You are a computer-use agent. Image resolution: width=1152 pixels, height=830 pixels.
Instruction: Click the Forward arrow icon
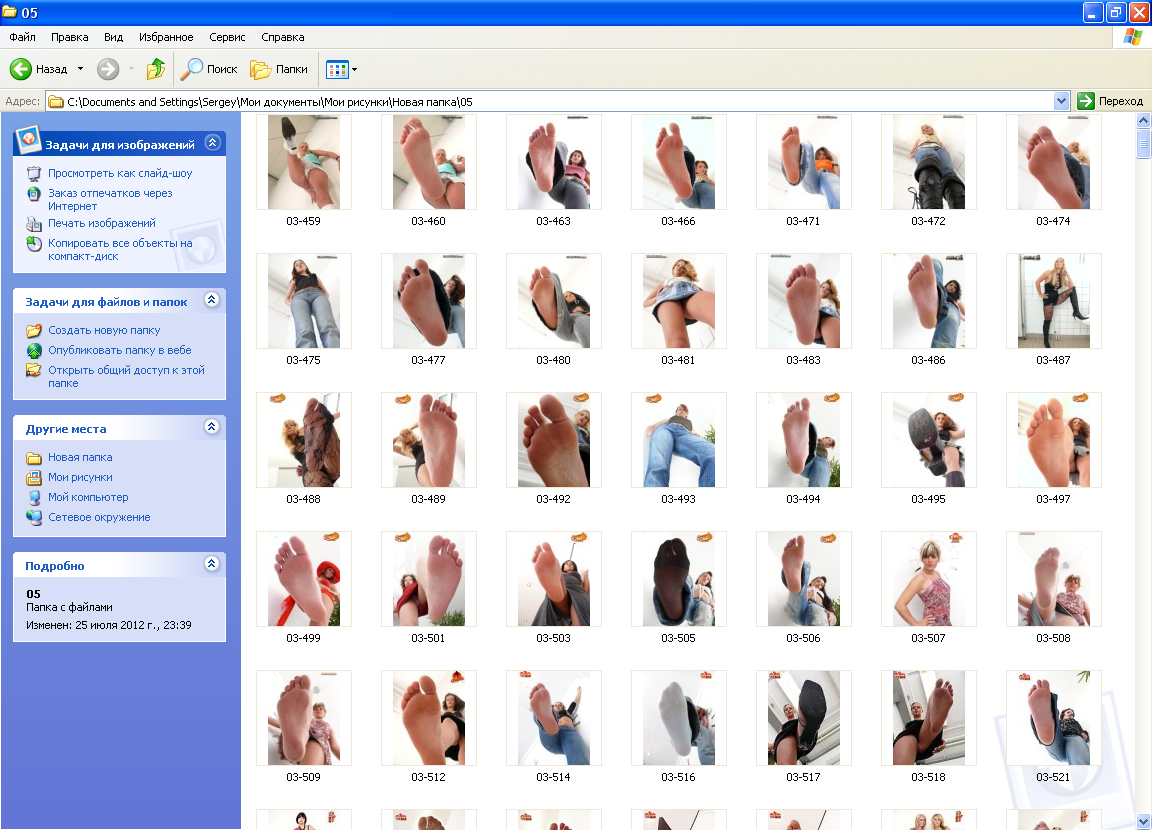point(108,69)
